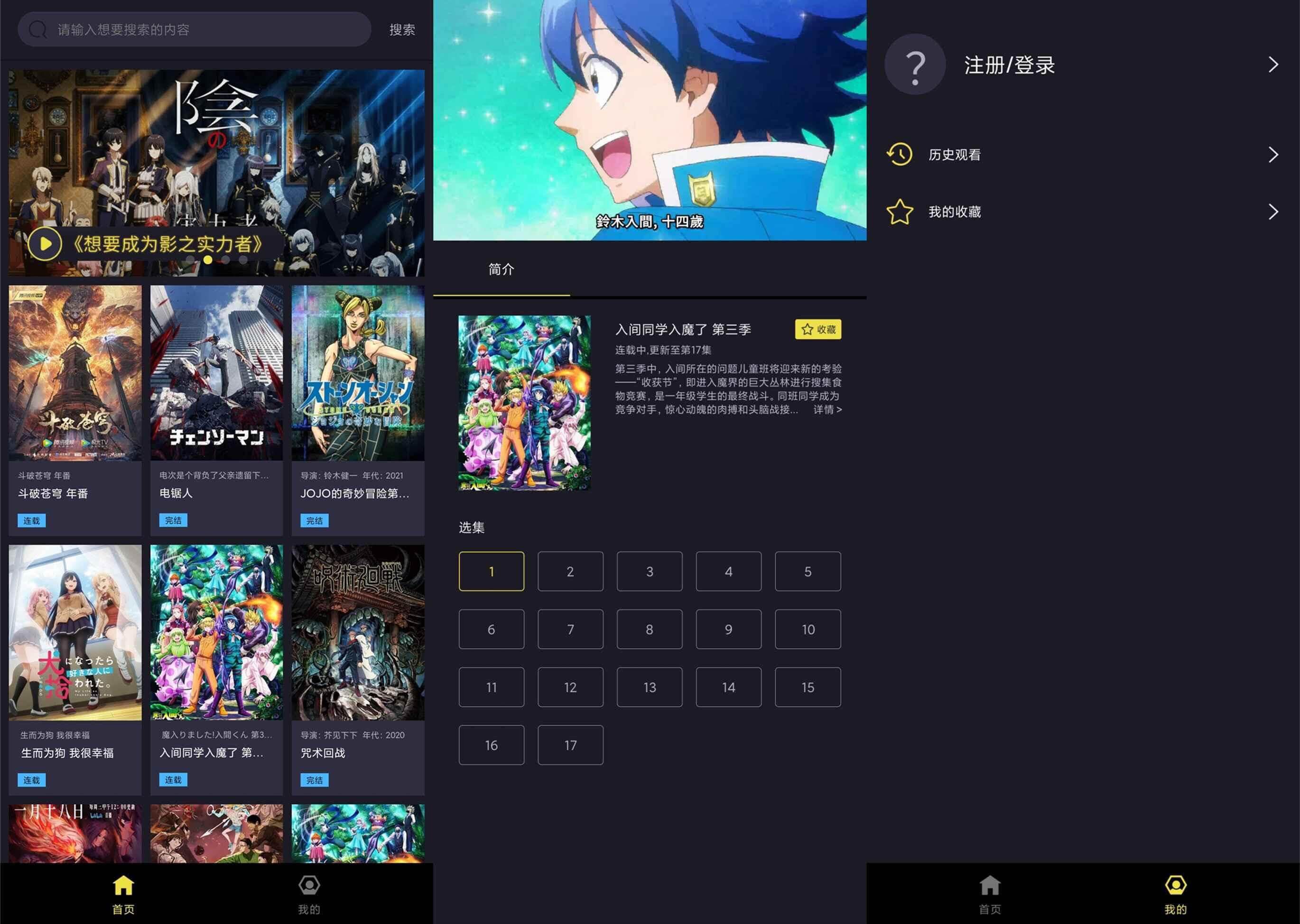Expand the 我的收藏 chevron arrow

[1274, 212]
